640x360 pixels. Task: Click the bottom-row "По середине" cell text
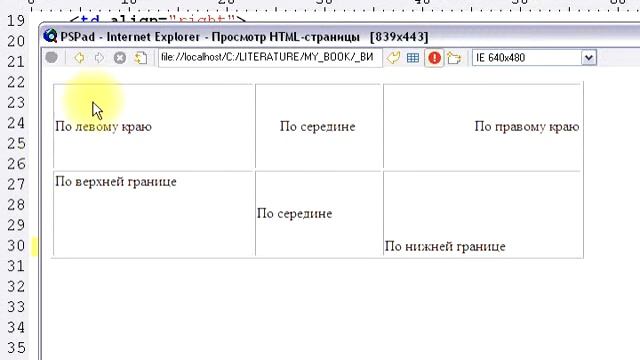[295, 213]
